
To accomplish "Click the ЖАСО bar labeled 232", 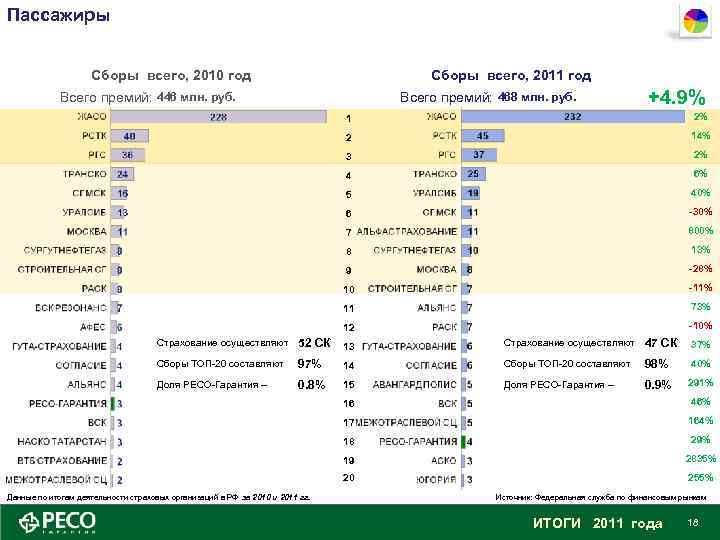I will pos(573,117).
